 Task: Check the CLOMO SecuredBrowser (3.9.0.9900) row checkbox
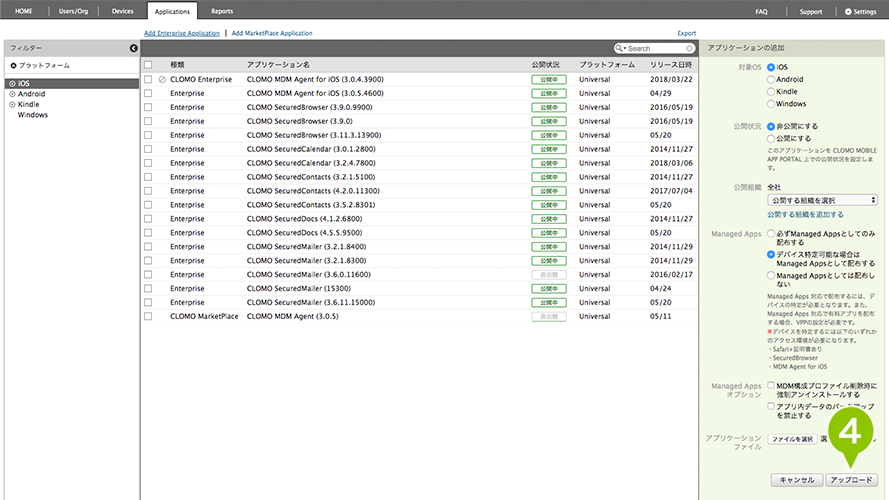tap(148, 107)
